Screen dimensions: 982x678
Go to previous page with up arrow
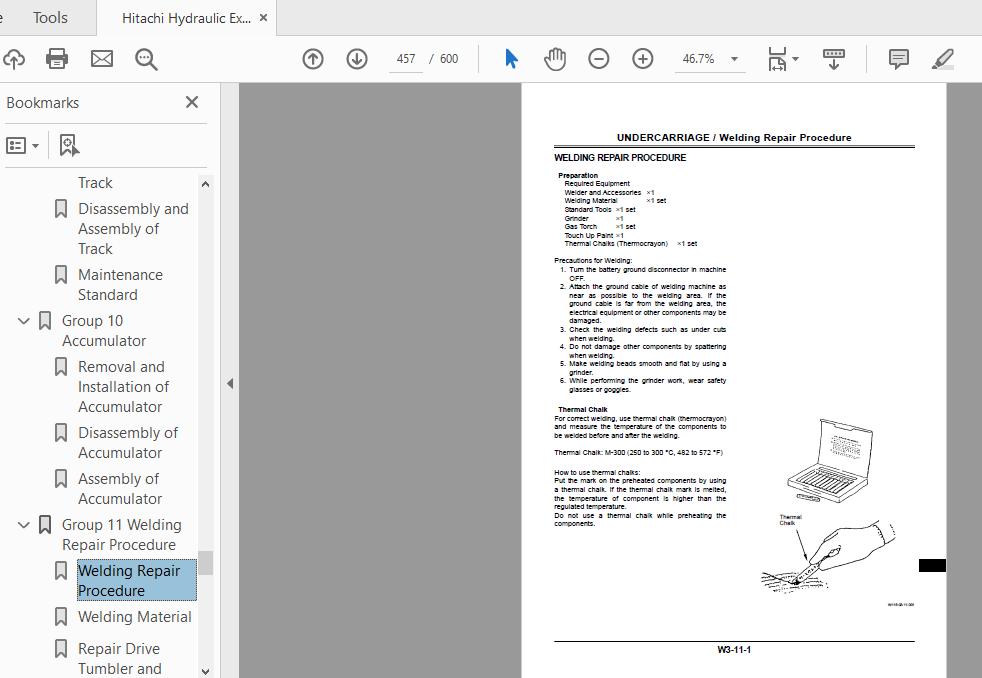313,59
